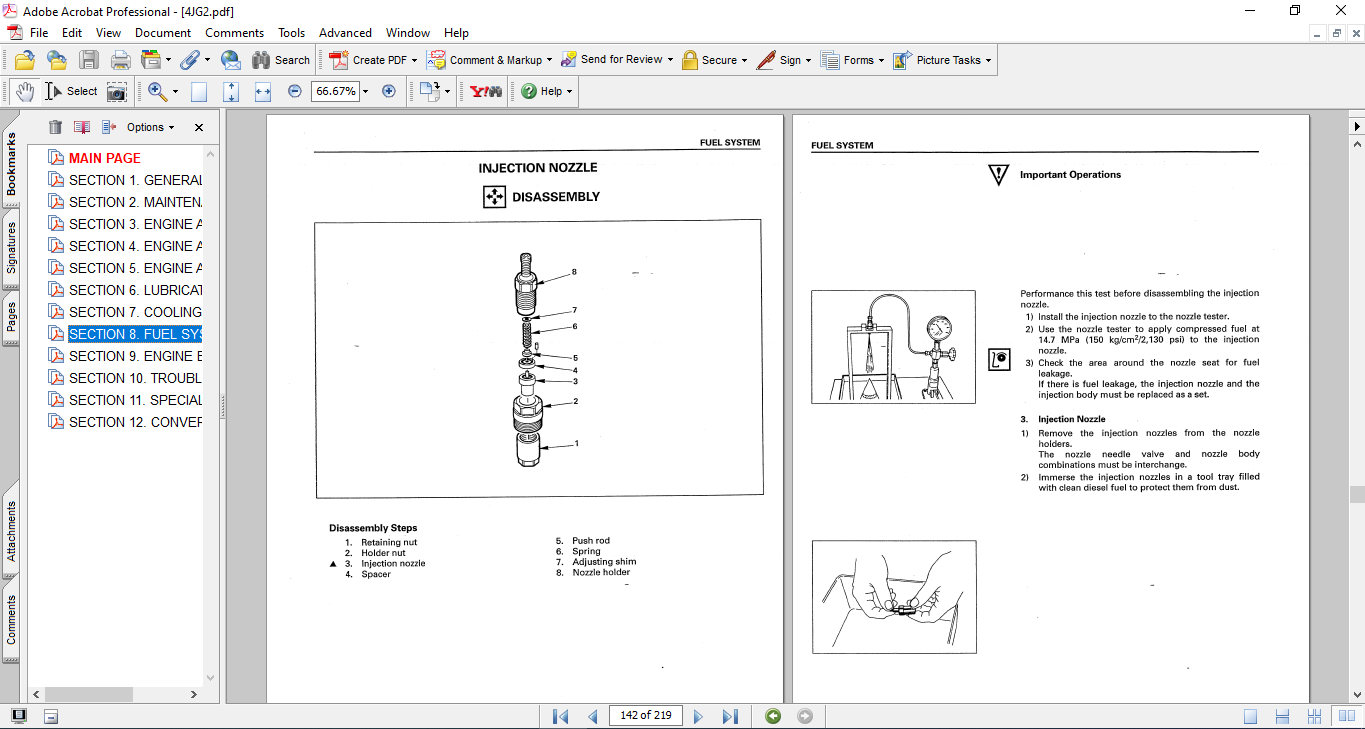Click the green Previous View button
Viewport: 1365px width, 729px height.
(x=772, y=716)
